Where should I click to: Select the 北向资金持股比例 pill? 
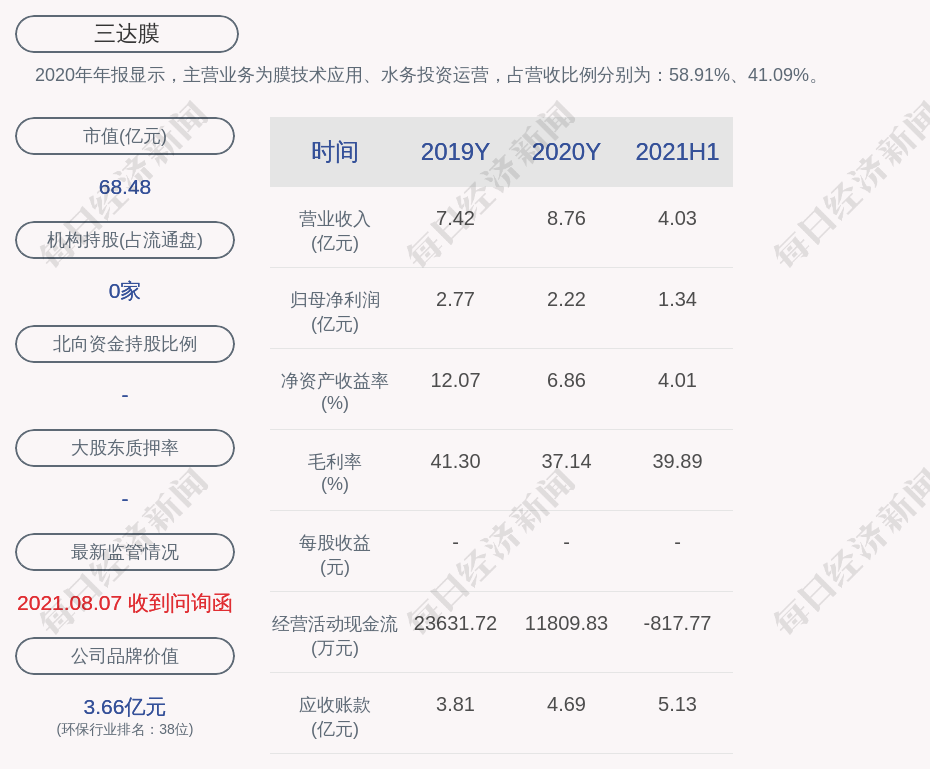point(125,344)
